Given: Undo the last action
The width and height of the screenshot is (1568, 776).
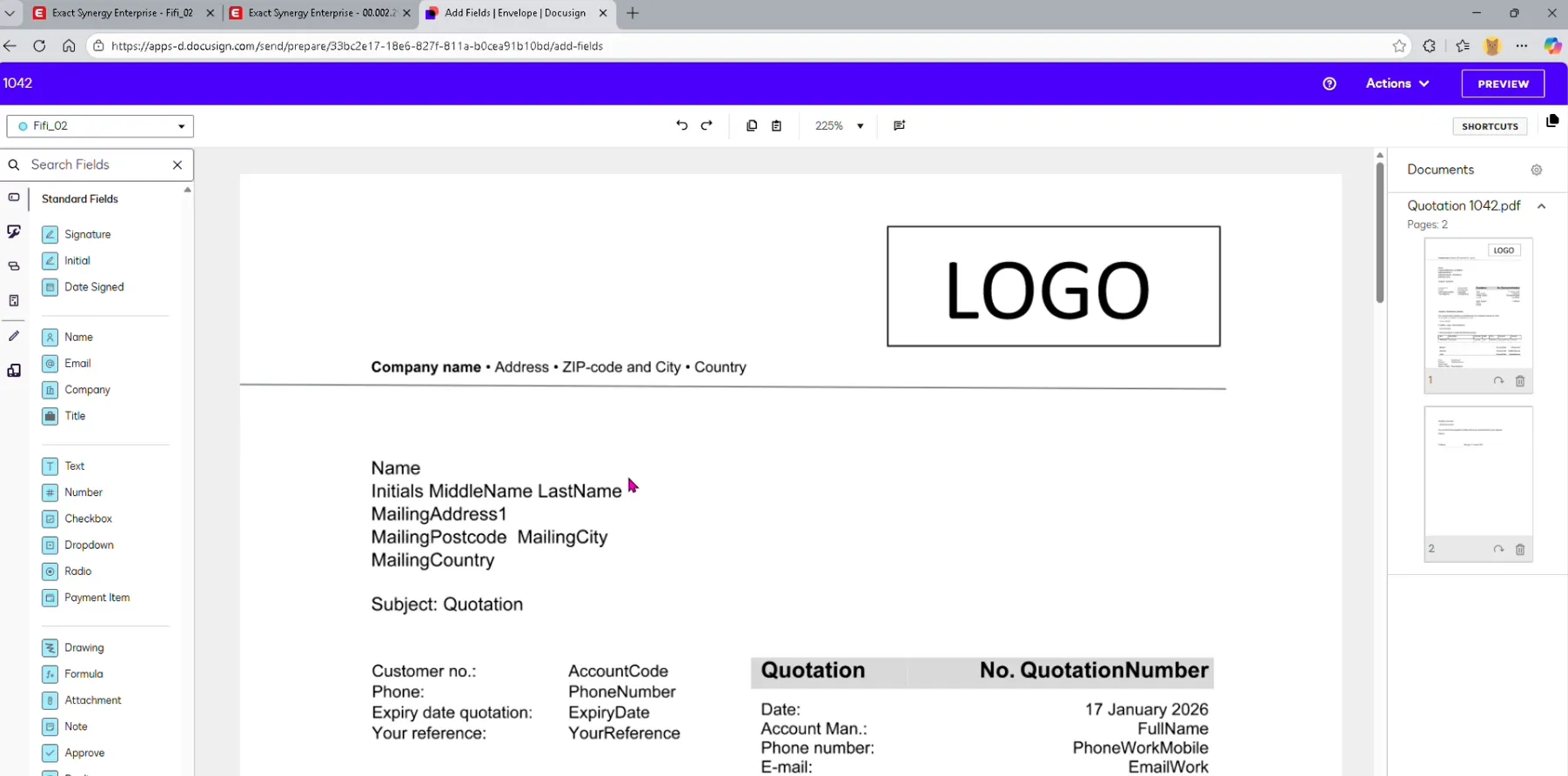Looking at the screenshot, I should 681,125.
